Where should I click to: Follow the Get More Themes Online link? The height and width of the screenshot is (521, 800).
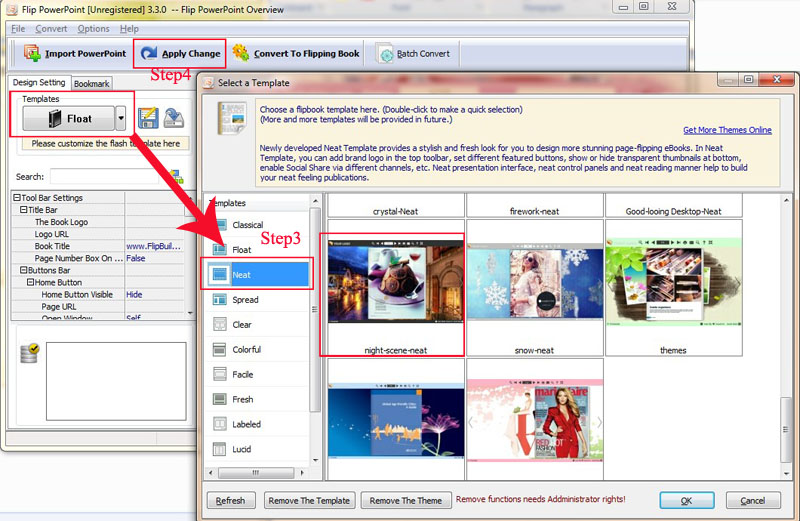(x=727, y=130)
